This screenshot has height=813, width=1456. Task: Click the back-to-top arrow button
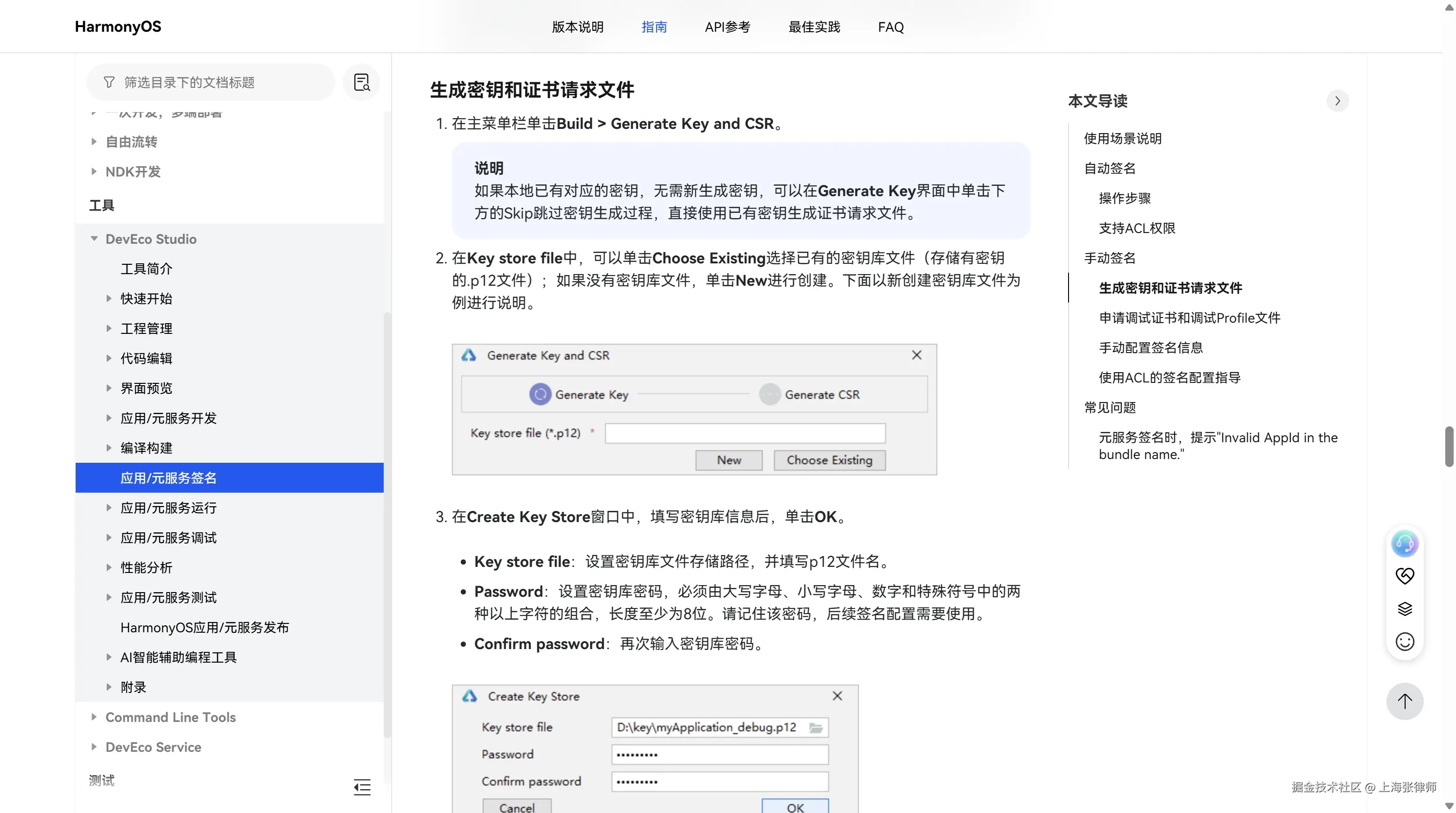(1404, 701)
